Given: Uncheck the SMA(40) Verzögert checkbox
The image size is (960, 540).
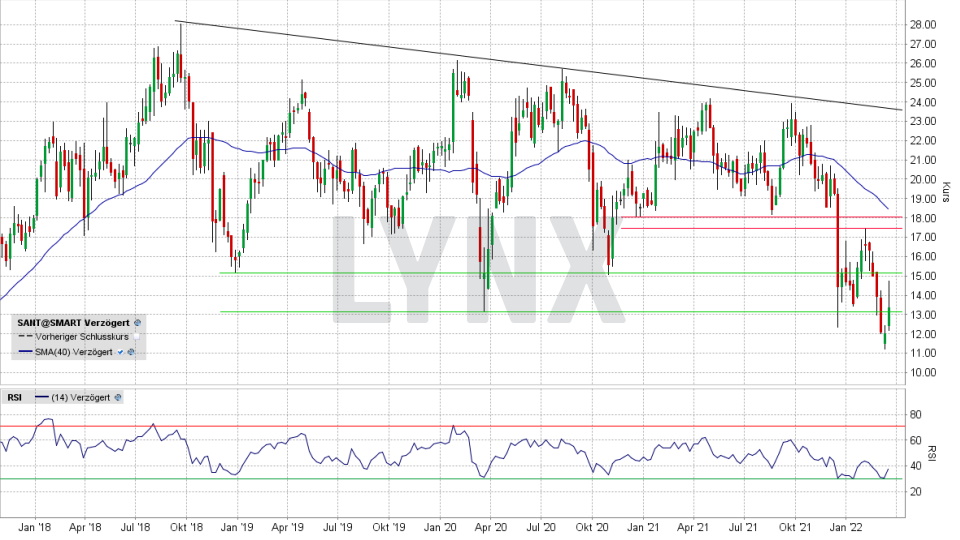Looking at the screenshot, I should (x=121, y=352).
